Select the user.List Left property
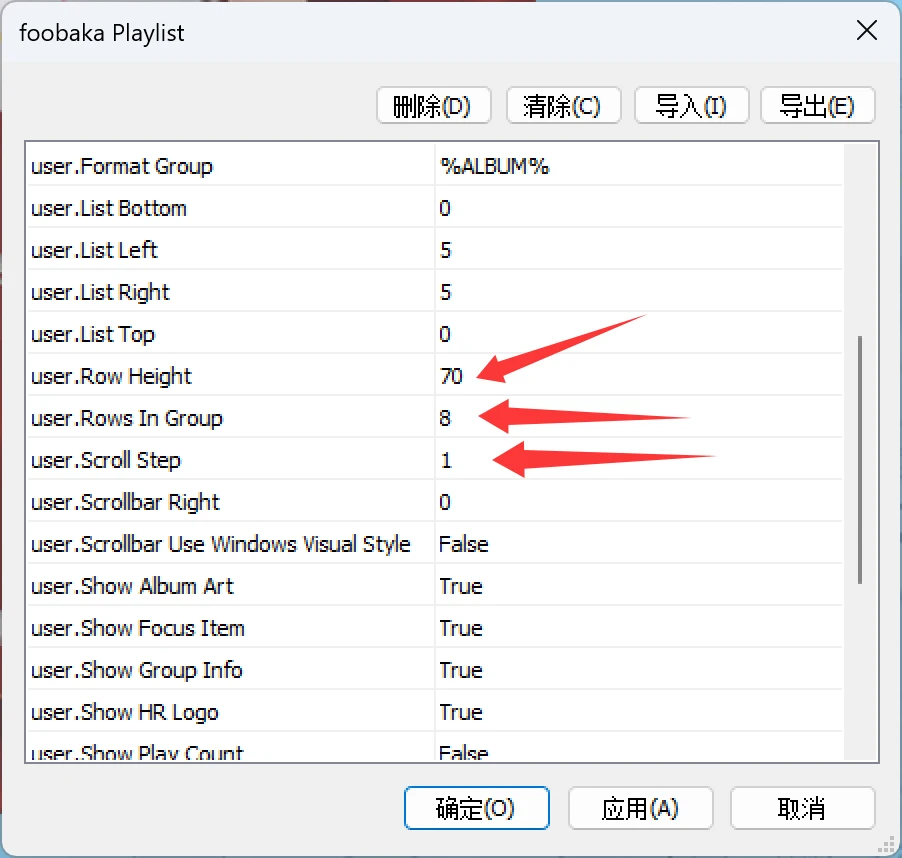 click(94, 250)
